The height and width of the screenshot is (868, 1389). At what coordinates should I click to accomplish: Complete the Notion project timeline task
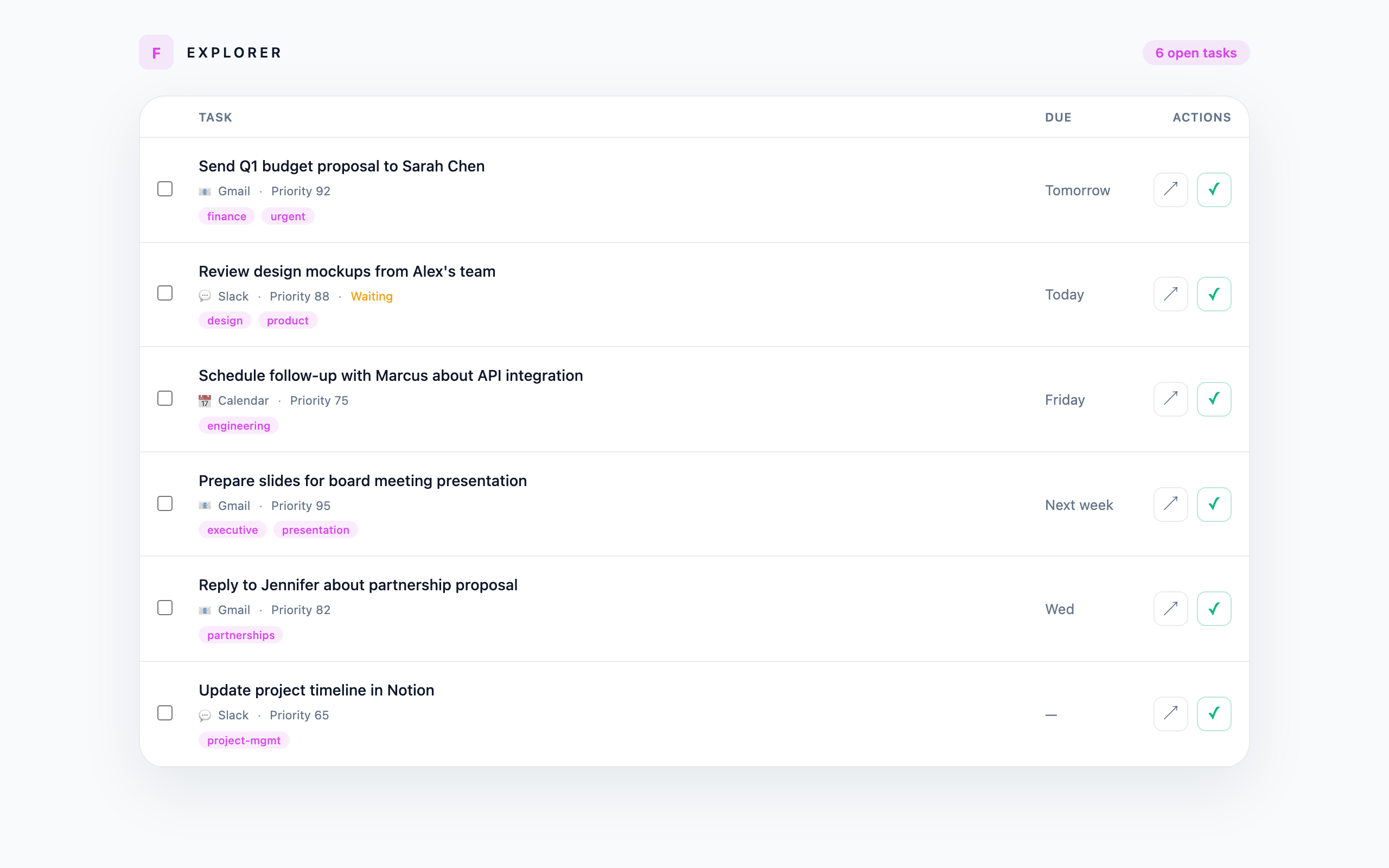[x=1213, y=713]
